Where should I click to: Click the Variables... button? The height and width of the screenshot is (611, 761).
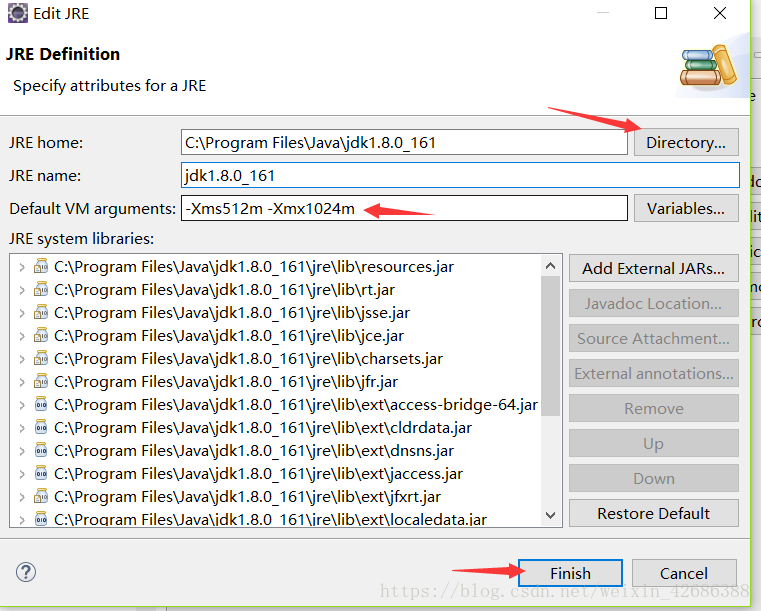pyautogui.click(x=686, y=208)
